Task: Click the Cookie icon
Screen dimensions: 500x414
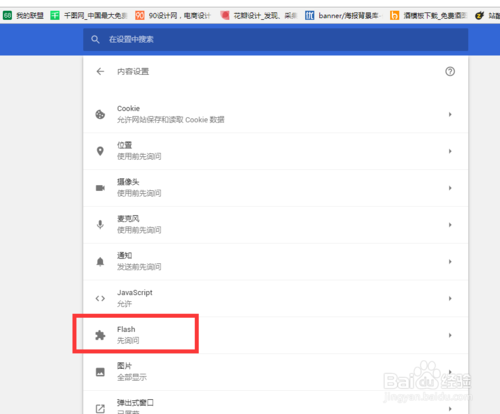Action: click(100, 114)
